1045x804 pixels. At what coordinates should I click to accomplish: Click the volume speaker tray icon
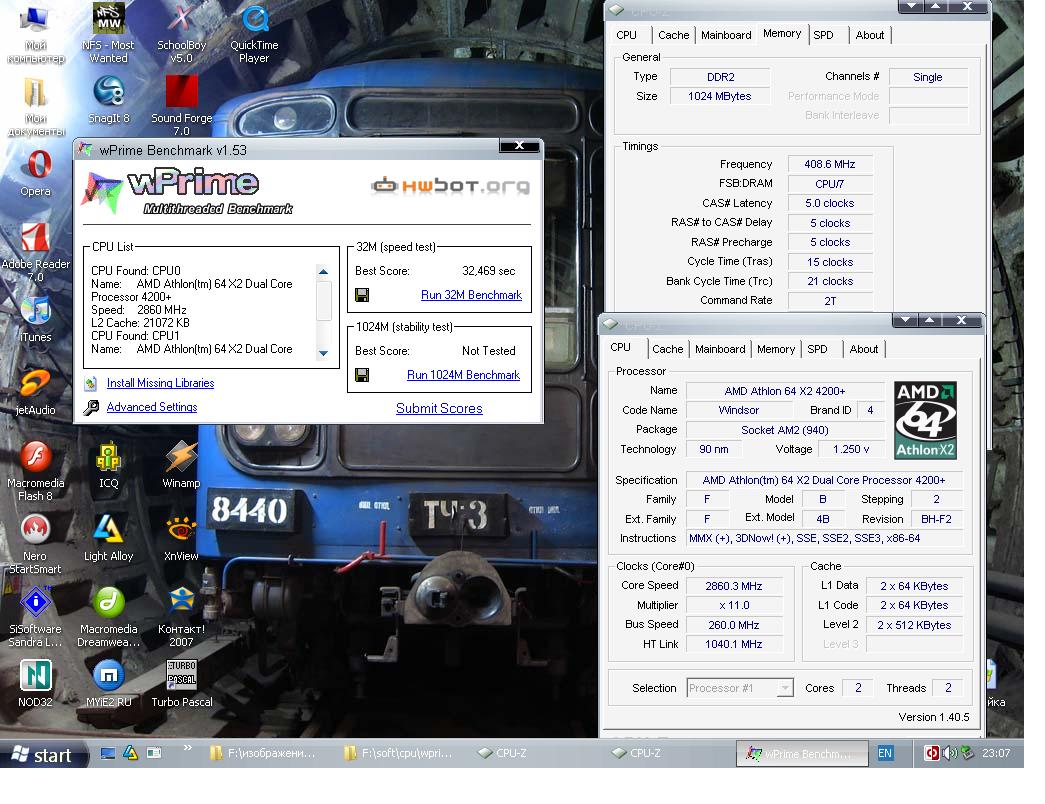(x=950, y=753)
